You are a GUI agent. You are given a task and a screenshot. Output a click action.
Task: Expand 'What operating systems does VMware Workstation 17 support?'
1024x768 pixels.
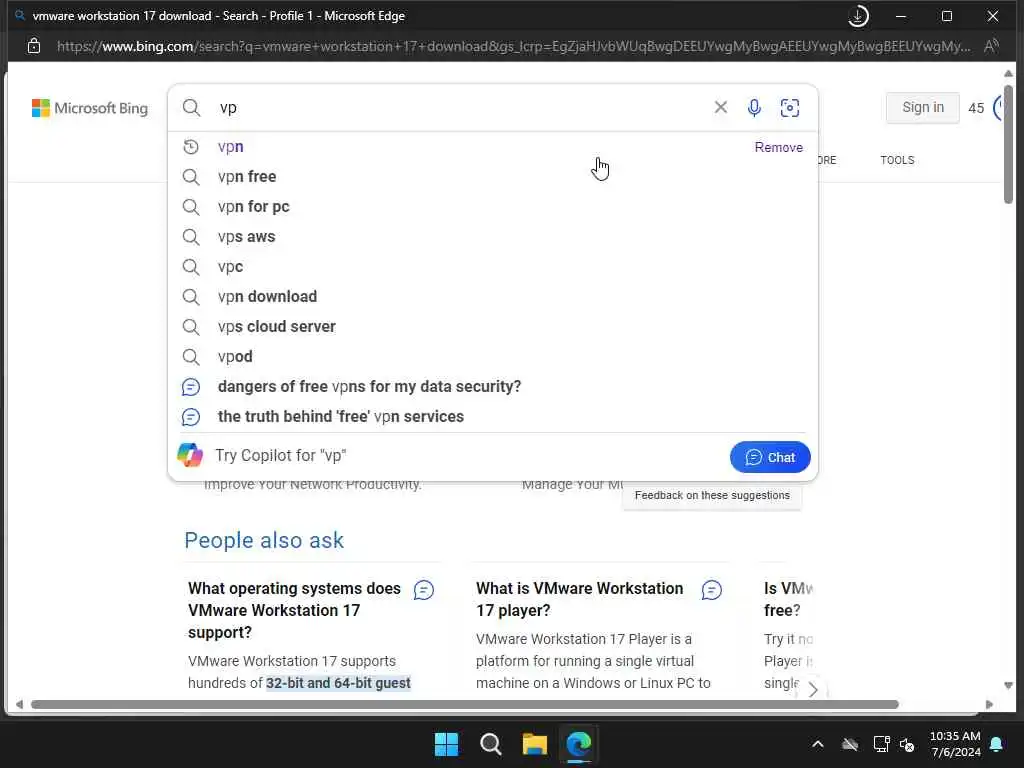pyautogui.click(x=294, y=610)
